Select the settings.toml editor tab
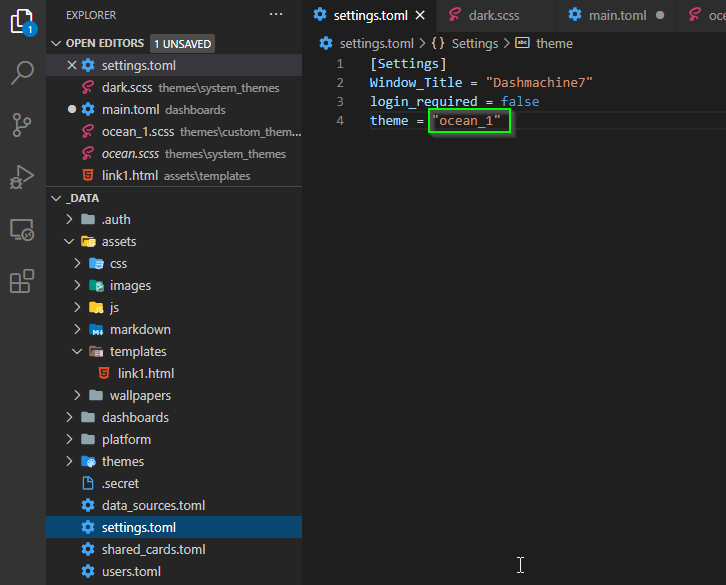 [x=369, y=15]
